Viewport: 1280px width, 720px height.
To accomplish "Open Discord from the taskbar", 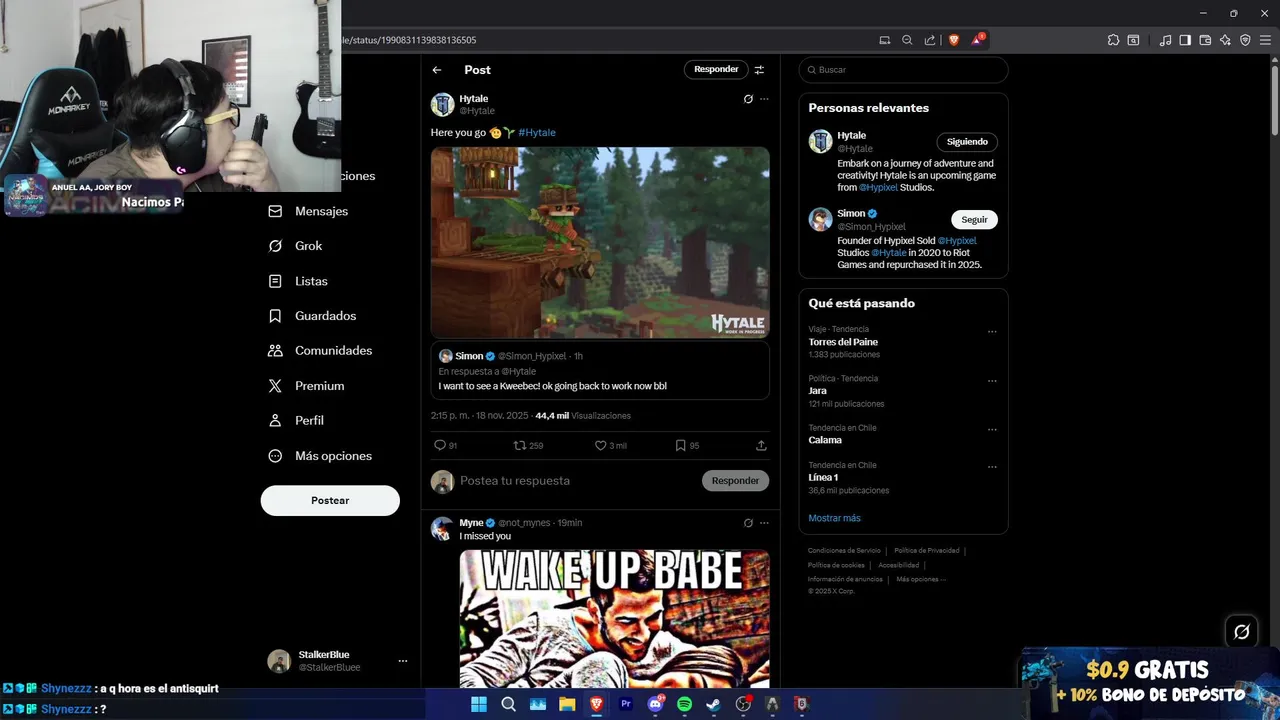I will coord(655,704).
